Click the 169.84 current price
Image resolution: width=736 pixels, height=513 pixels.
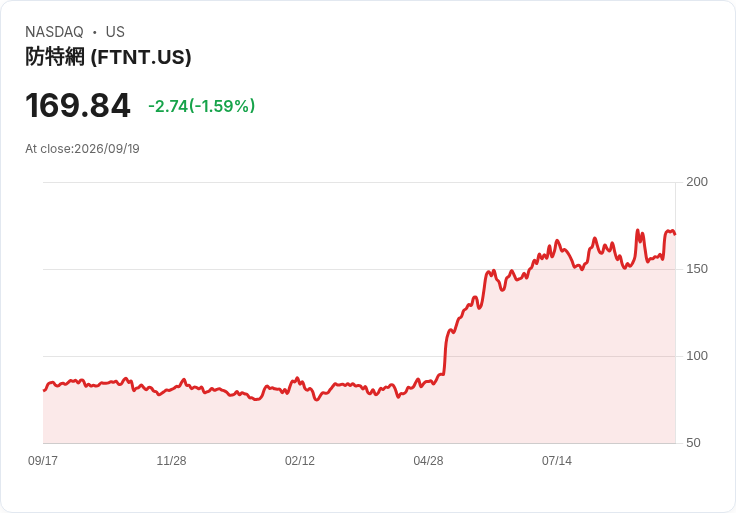coord(77,106)
